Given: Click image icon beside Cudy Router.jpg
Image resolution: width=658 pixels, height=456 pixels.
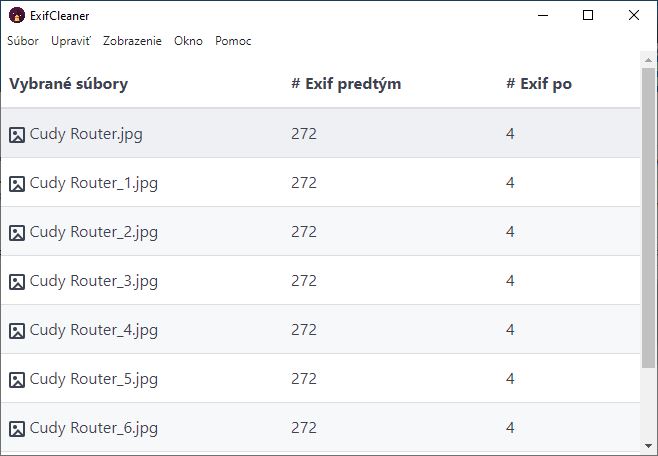Looking at the screenshot, I should 17,135.
